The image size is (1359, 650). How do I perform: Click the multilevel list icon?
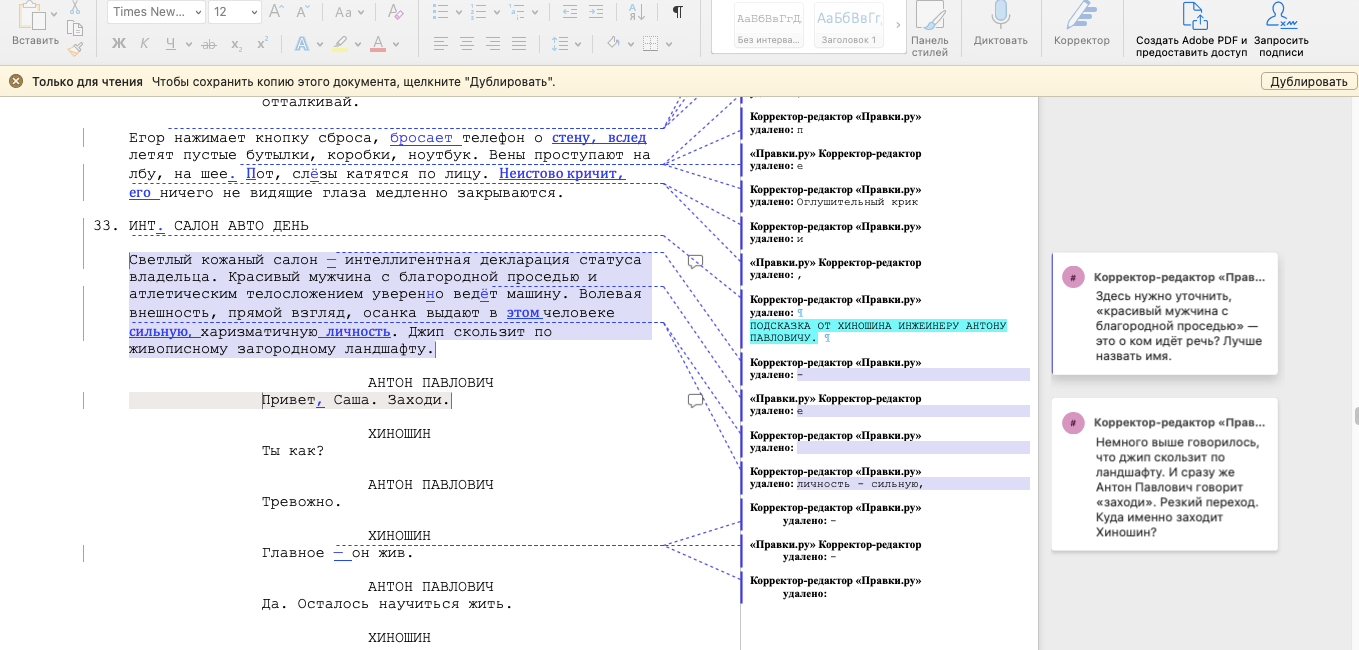click(518, 12)
